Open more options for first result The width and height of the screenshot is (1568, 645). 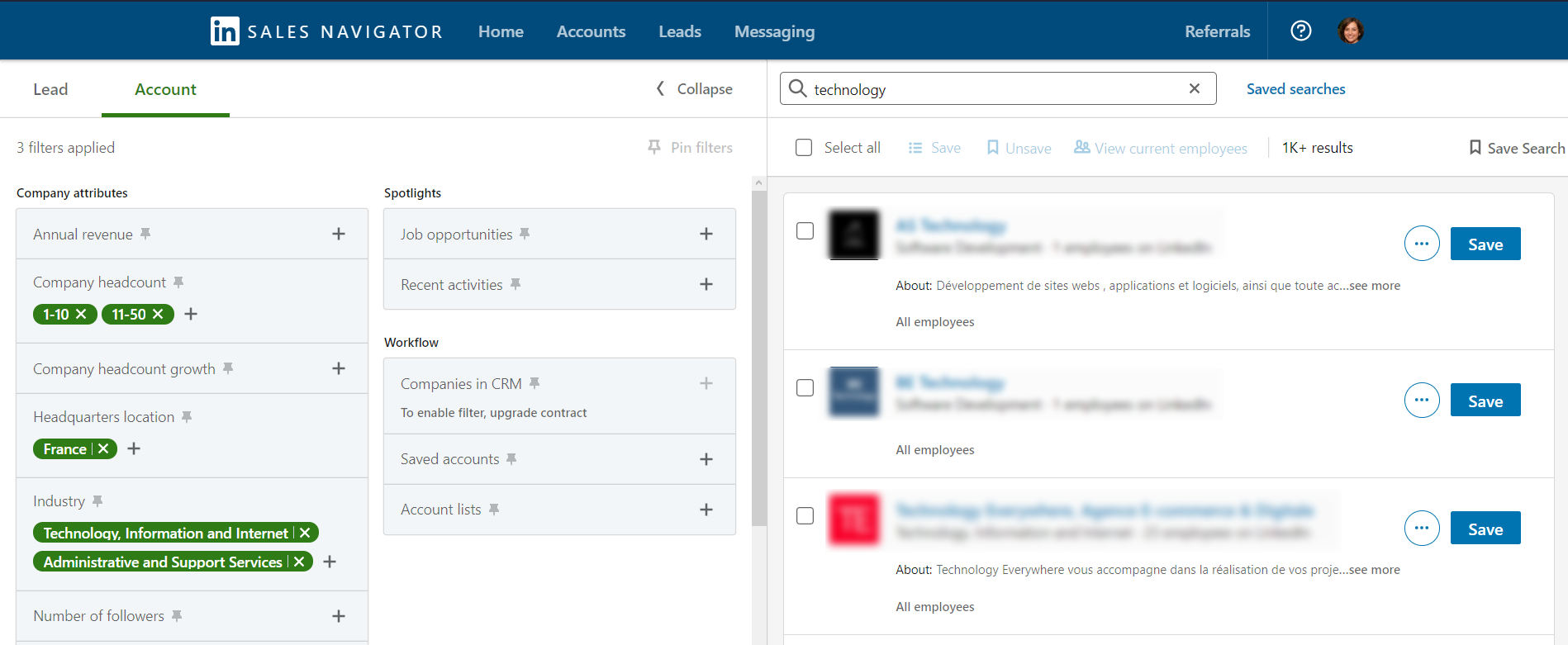click(x=1421, y=244)
